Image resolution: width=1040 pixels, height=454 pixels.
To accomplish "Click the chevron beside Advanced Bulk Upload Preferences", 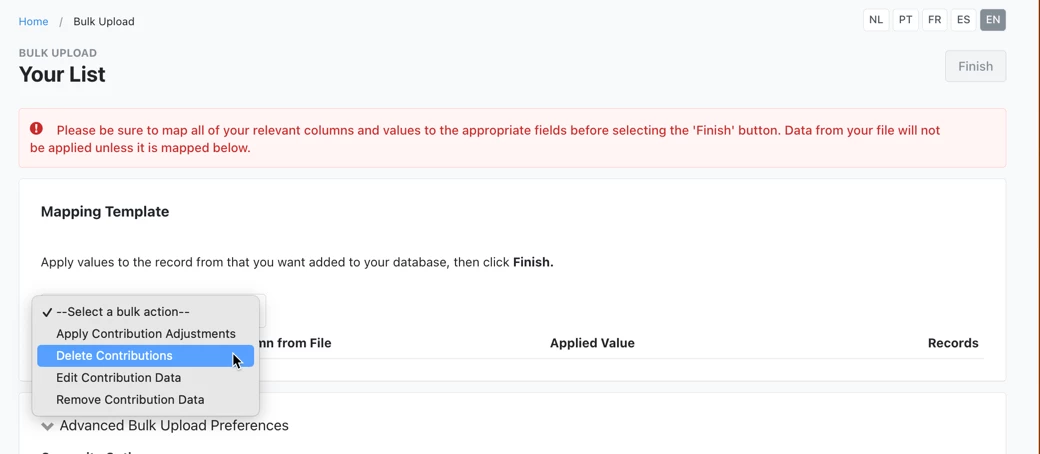I will pos(47,425).
